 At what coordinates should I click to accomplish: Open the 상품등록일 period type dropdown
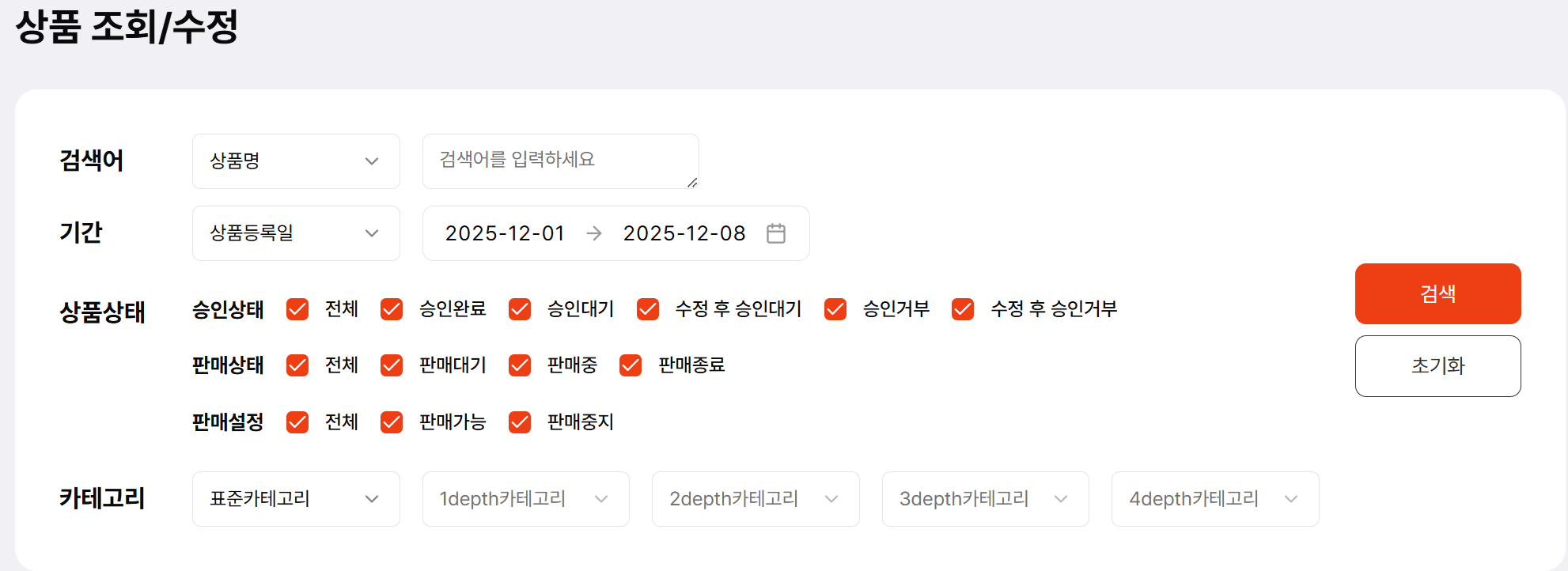296,233
